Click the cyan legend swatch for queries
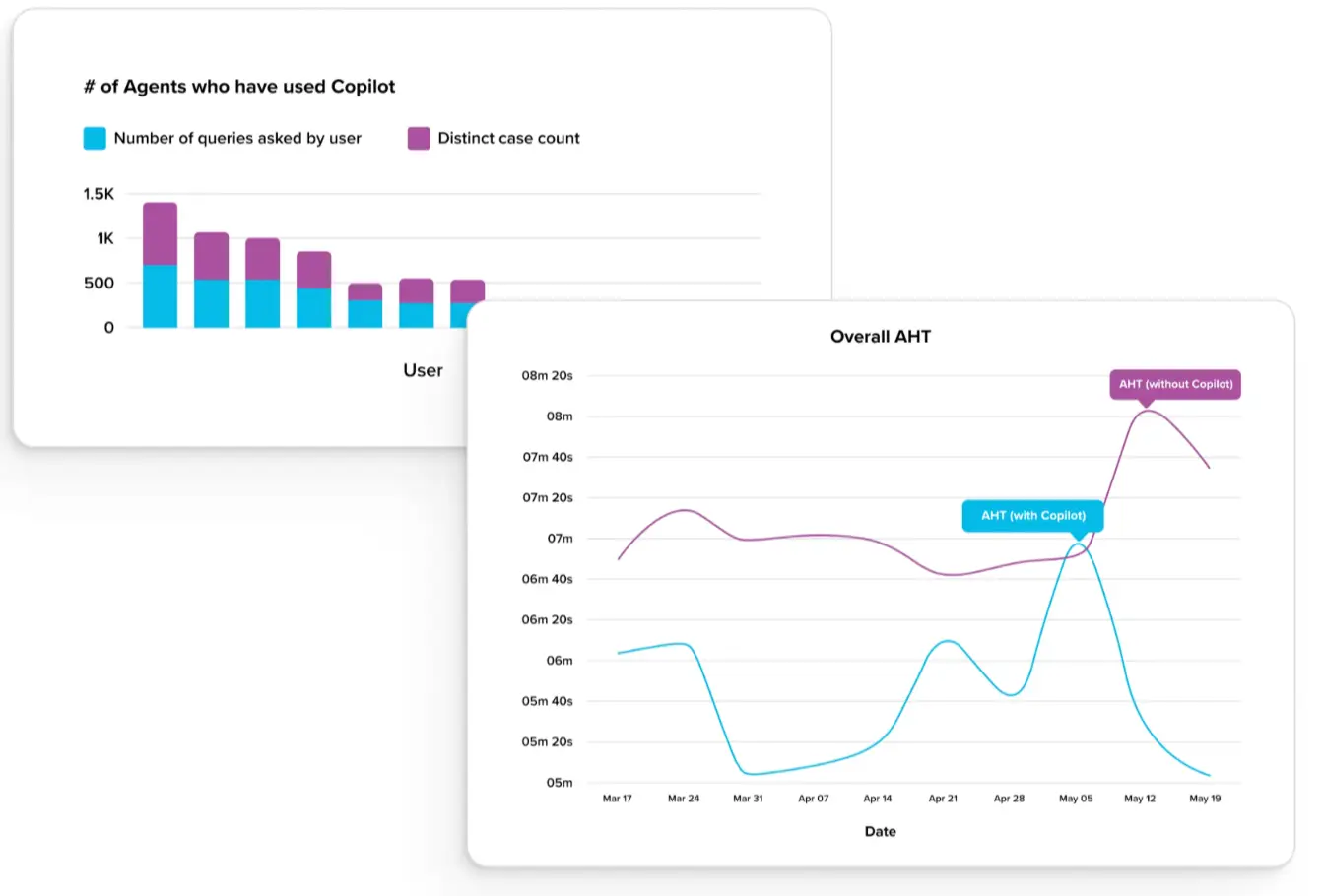This screenshot has height=896, width=1324. pyautogui.click(x=94, y=138)
